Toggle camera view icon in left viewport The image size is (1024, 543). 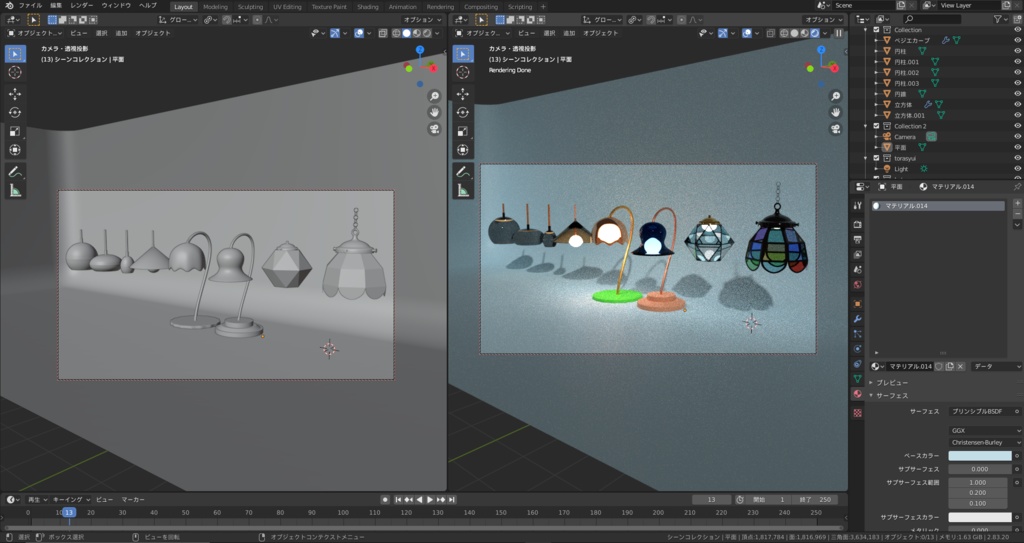(434, 129)
